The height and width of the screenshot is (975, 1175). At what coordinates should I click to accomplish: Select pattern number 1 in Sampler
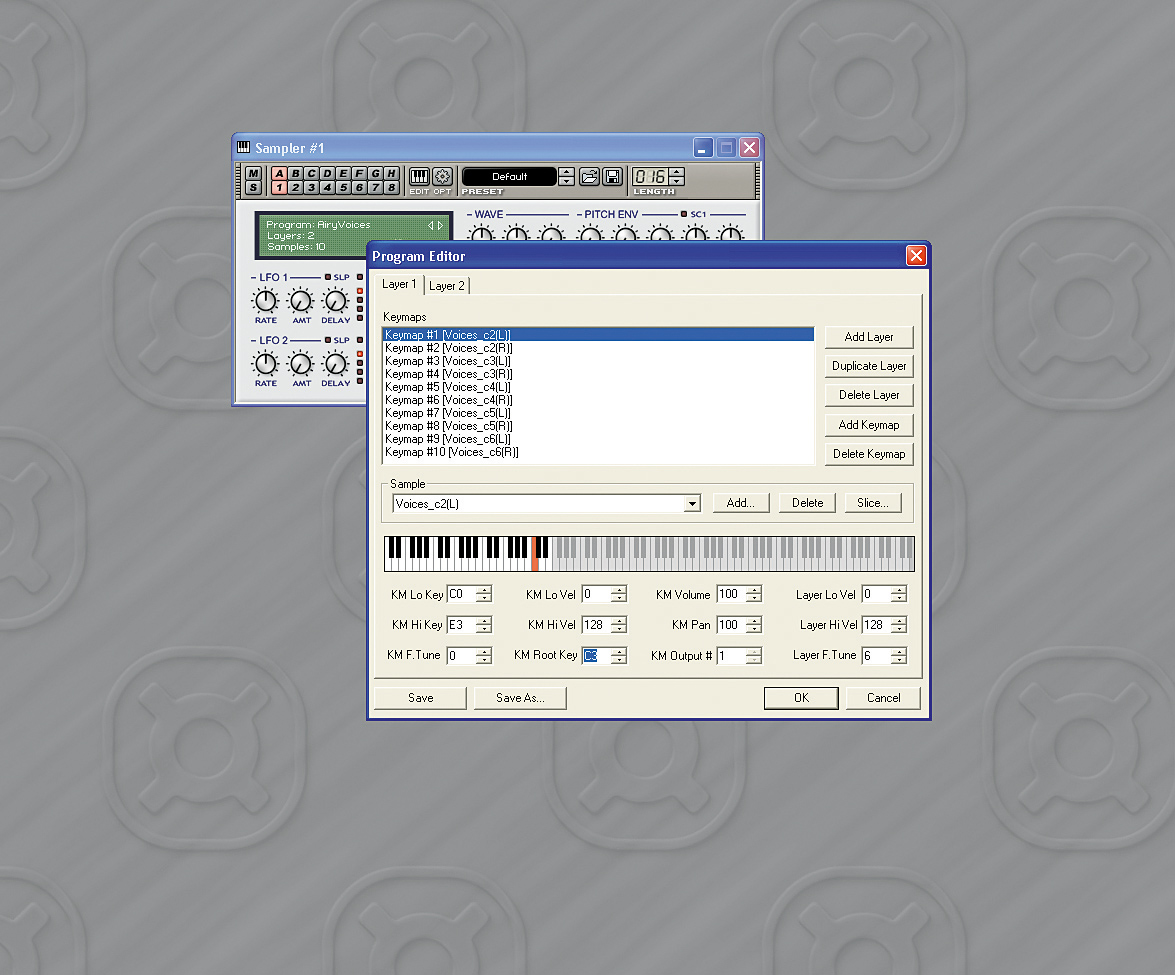[x=280, y=187]
